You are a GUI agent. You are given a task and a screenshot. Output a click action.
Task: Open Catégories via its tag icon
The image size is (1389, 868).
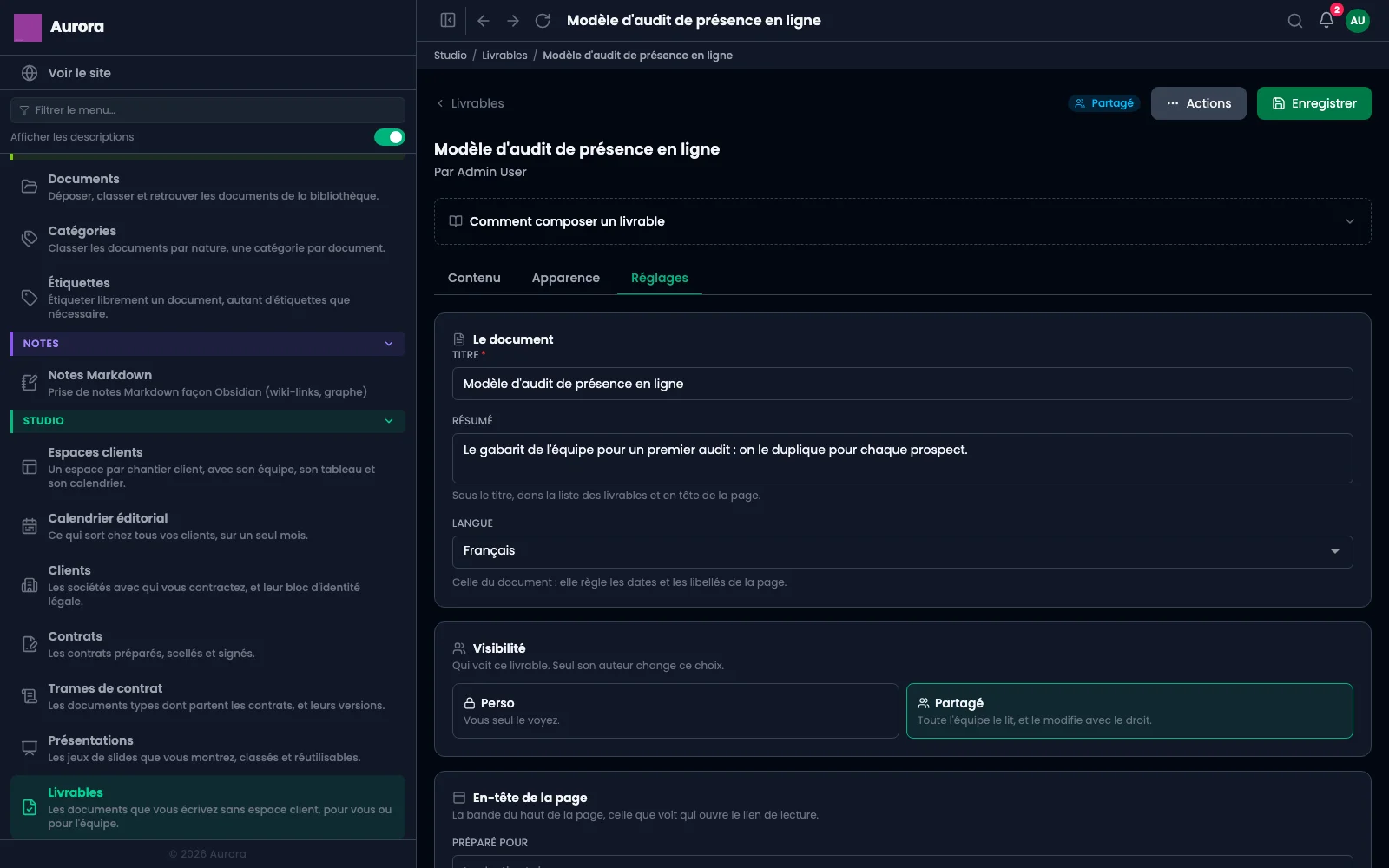click(30, 239)
